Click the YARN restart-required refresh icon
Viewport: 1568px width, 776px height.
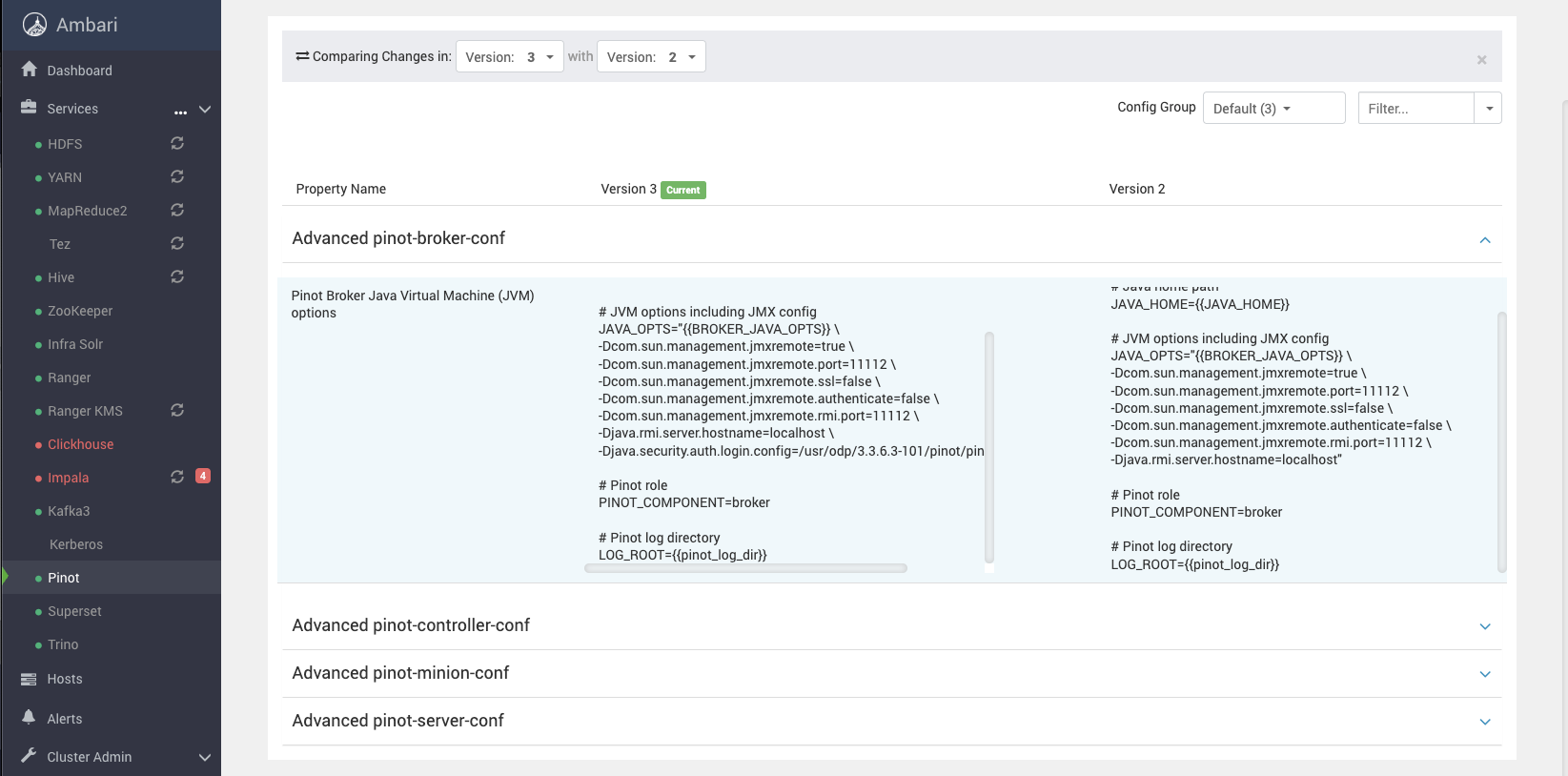coord(177,176)
